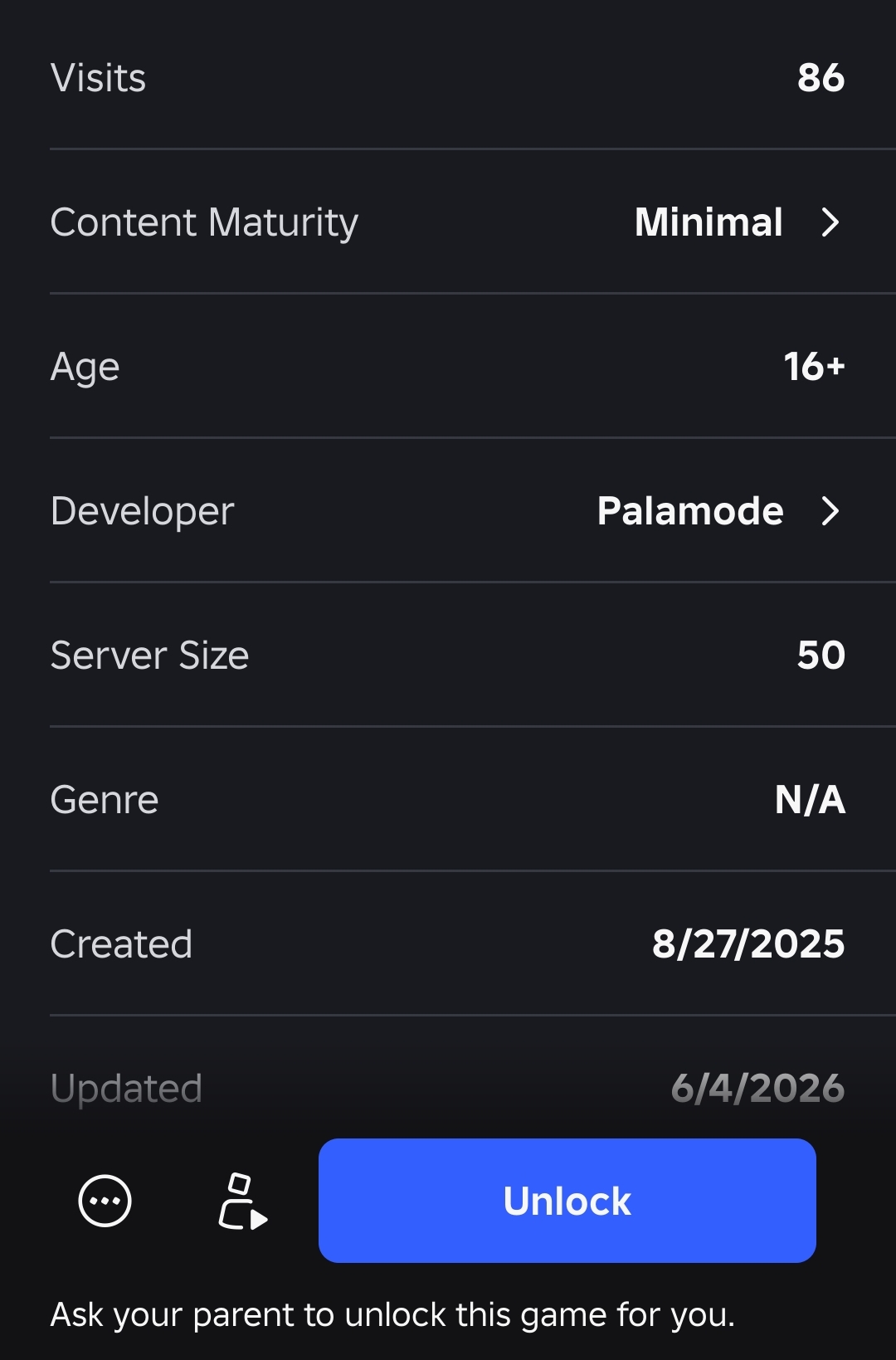
Task: Select the Created date 8/27/2025
Action: click(748, 944)
